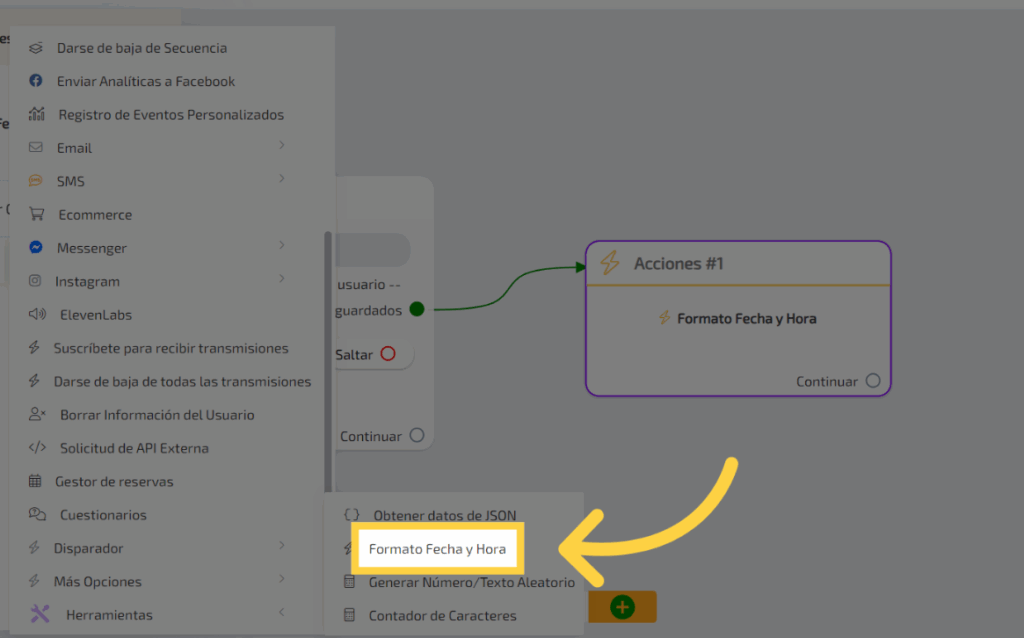1024x638 pixels.
Task: Click the Messenger icon in menu
Action: coord(36,248)
